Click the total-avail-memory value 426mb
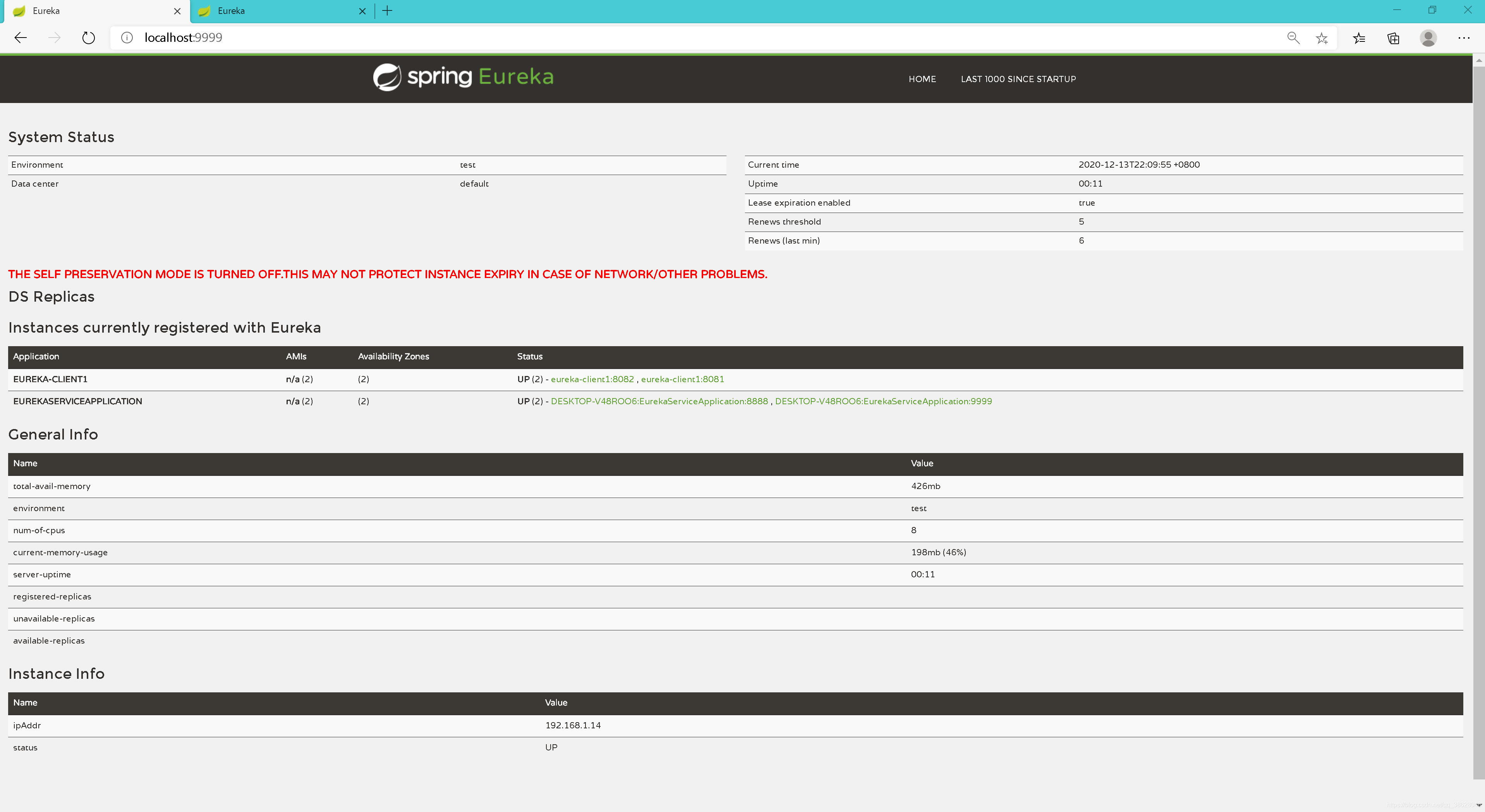Viewport: 1485px width, 812px height. click(x=925, y=486)
